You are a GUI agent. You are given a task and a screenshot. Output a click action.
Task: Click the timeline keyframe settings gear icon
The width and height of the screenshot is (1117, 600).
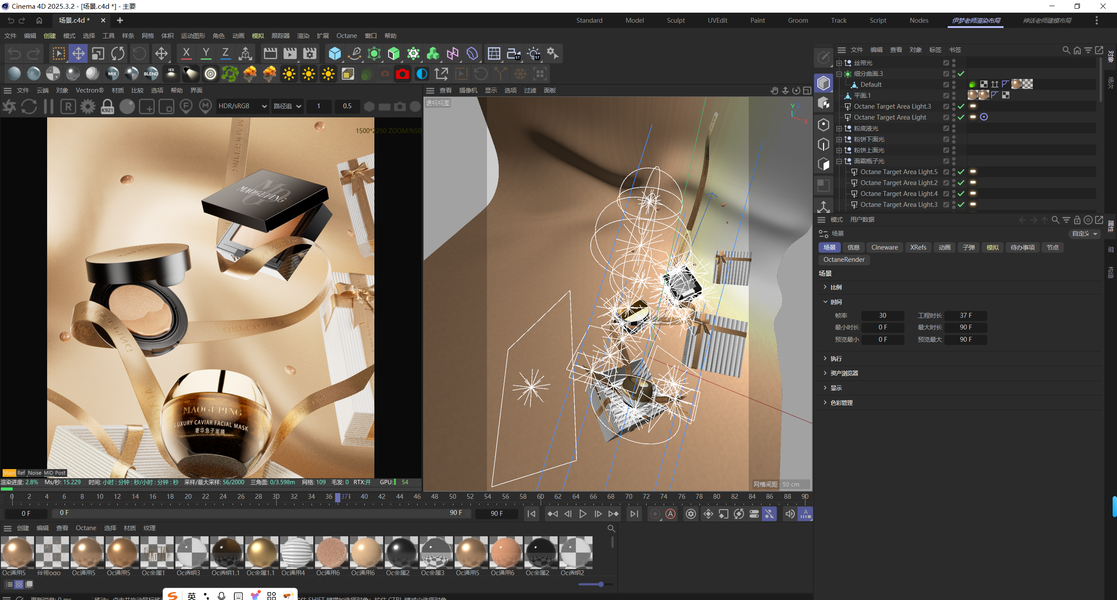[690, 514]
